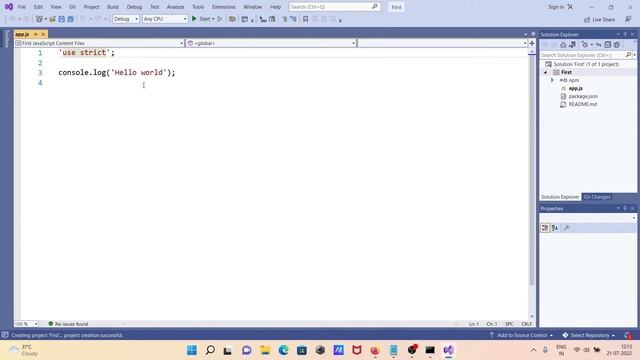The image size is (640, 360).
Task: Select app.js in Solution Explorer
Action: point(575,88)
